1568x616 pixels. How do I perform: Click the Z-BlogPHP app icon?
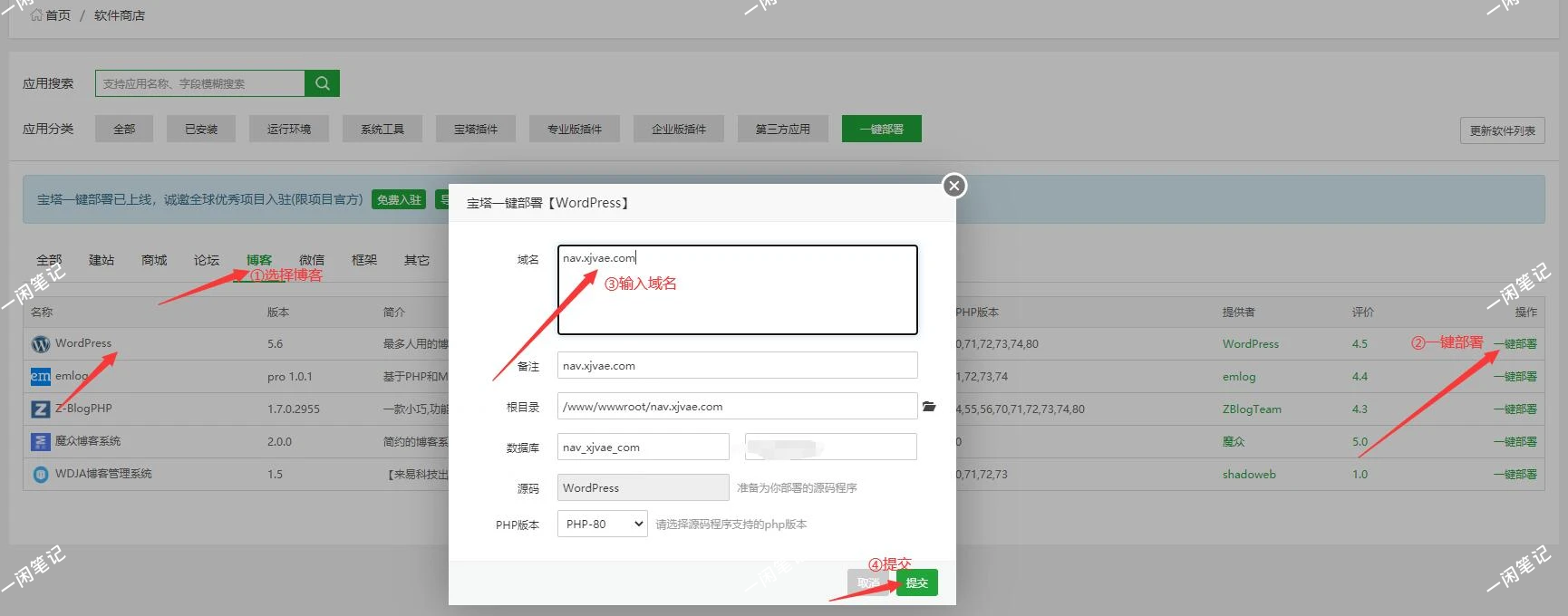[41, 409]
